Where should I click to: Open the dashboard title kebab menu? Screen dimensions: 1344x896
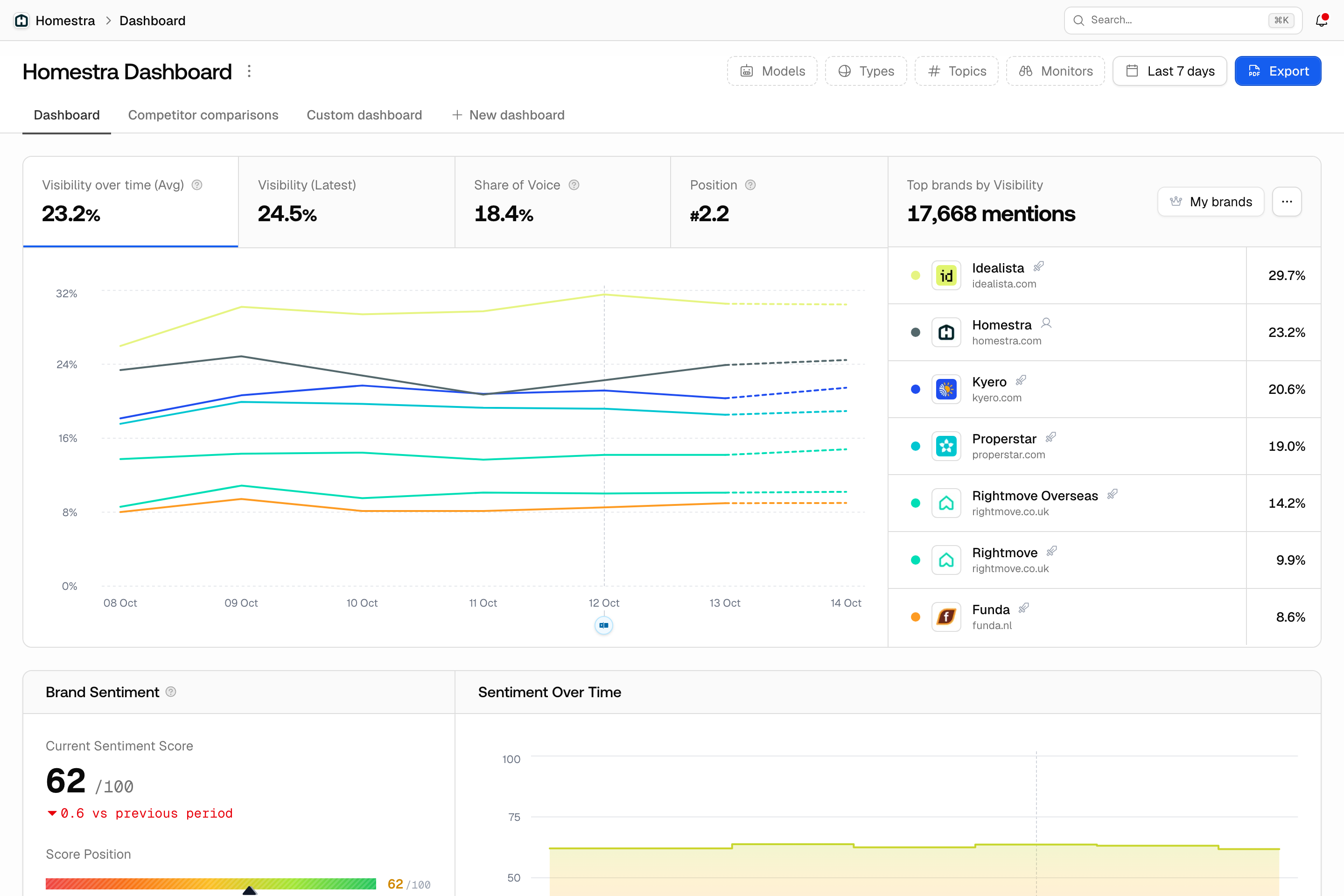pyautogui.click(x=249, y=71)
